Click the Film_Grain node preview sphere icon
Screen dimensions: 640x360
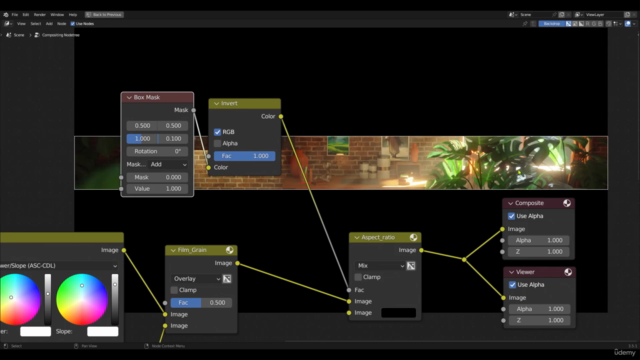pyautogui.click(x=229, y=250)
